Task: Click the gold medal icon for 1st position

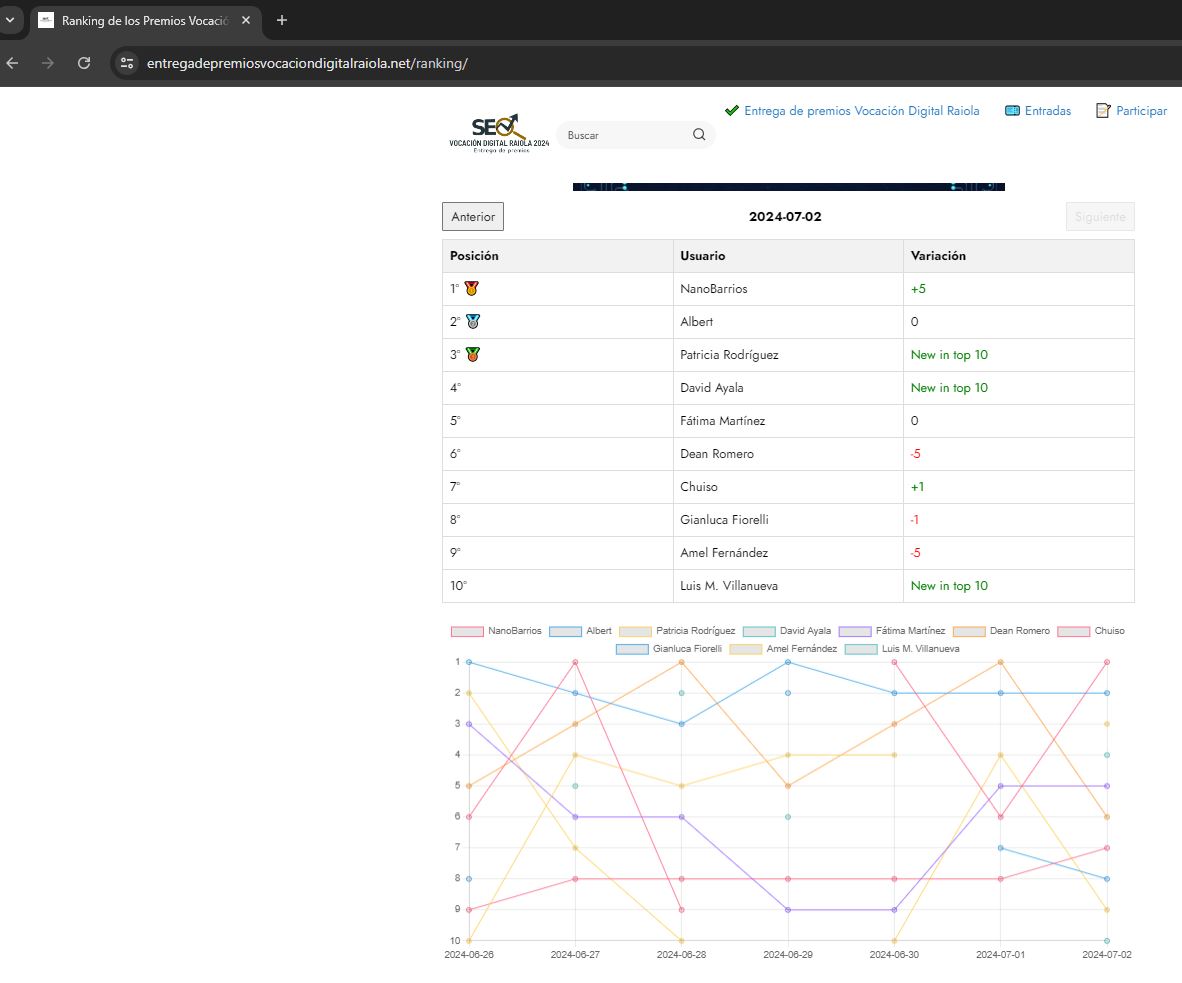Action: click(472, 289)
